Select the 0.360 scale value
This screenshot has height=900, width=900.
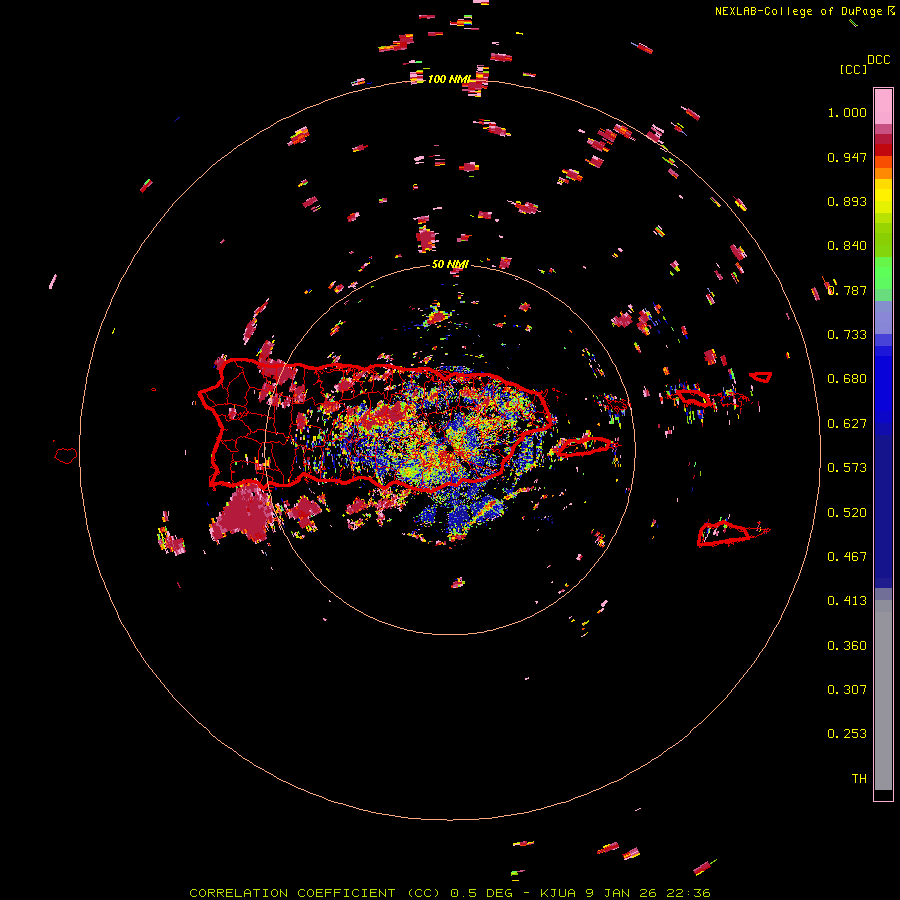point(847,646)
